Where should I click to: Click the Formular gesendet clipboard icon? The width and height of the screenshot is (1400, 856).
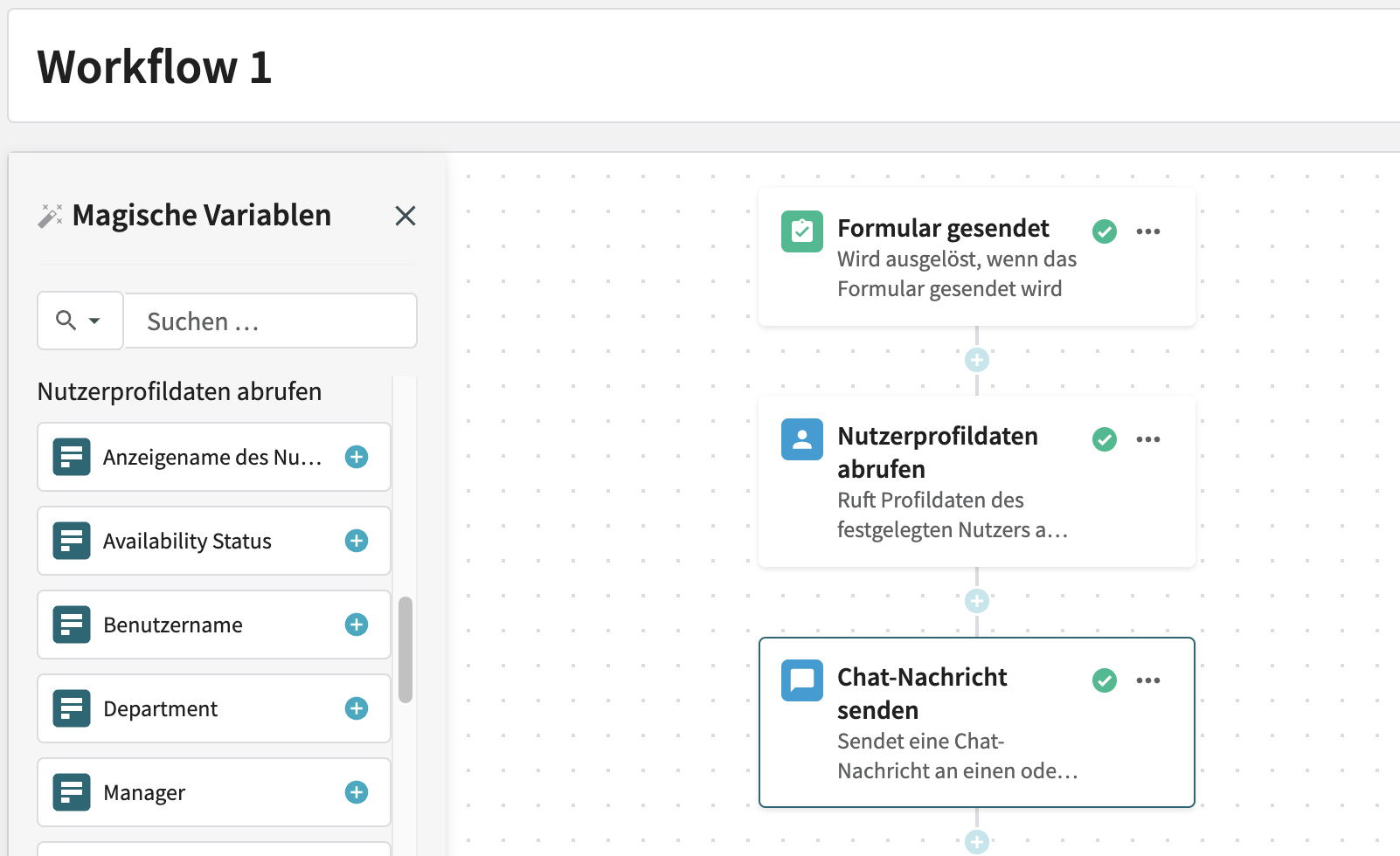(x=801, y=231)
